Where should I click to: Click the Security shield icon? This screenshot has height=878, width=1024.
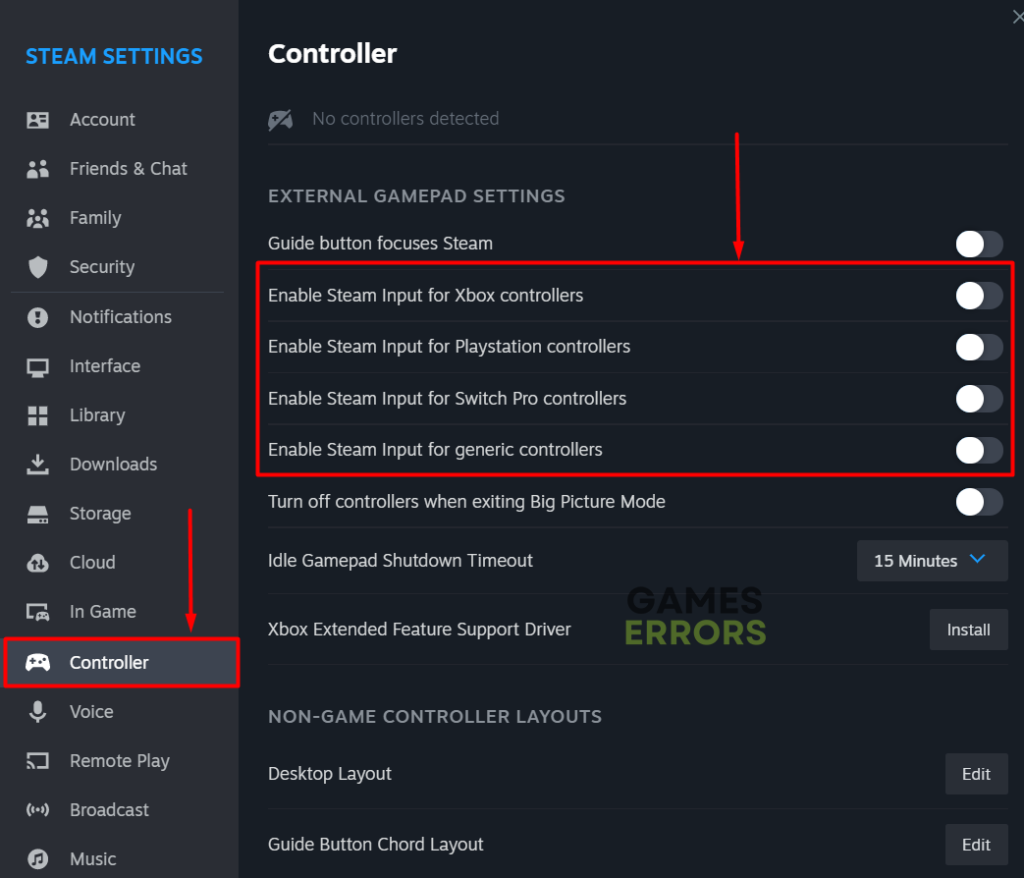(39, 267)
